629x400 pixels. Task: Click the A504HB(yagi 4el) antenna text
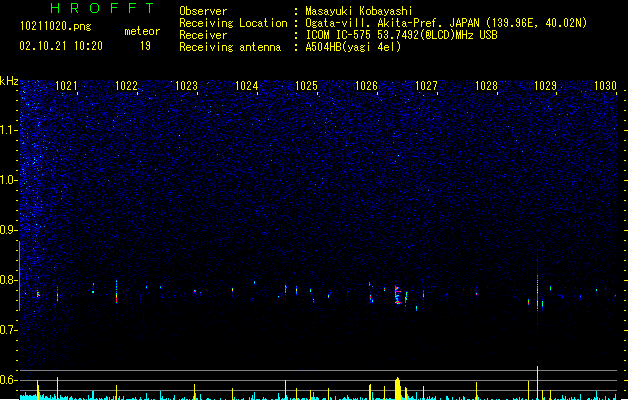[x=353, y=47]
